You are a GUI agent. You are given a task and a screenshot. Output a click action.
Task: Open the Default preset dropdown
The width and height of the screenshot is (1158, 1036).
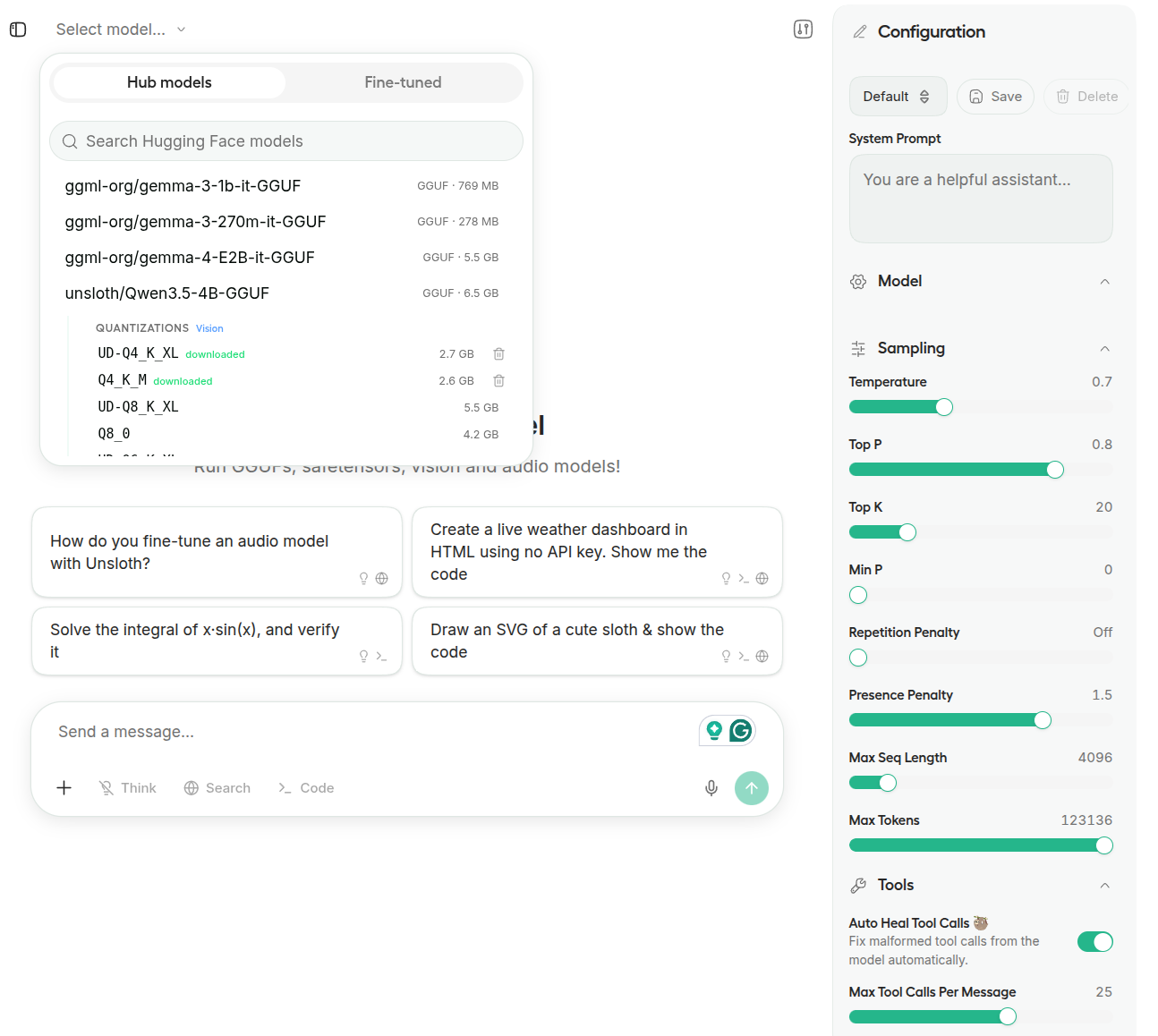(x=898, y=97)
